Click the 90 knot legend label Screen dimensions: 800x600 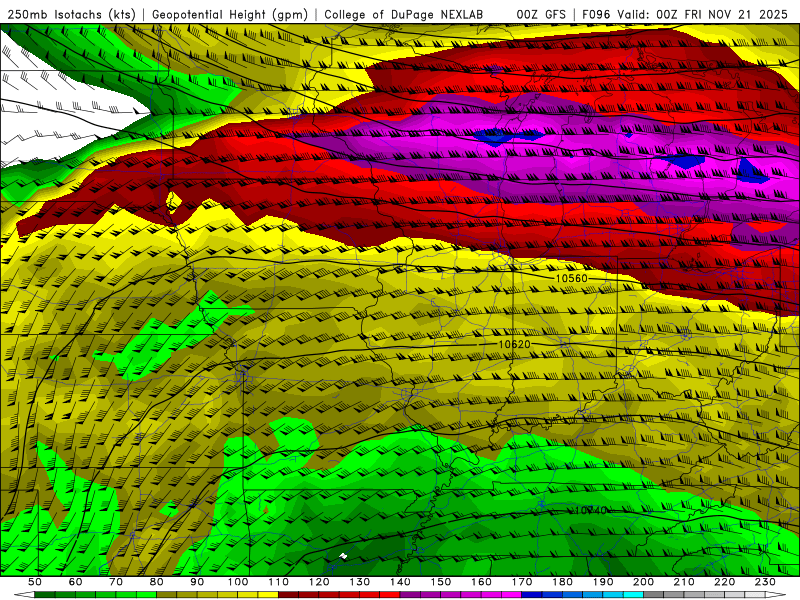pos(197,582)
